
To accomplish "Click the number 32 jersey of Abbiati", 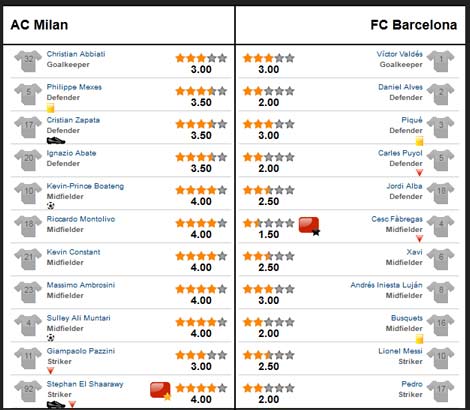I will point(28,61).
